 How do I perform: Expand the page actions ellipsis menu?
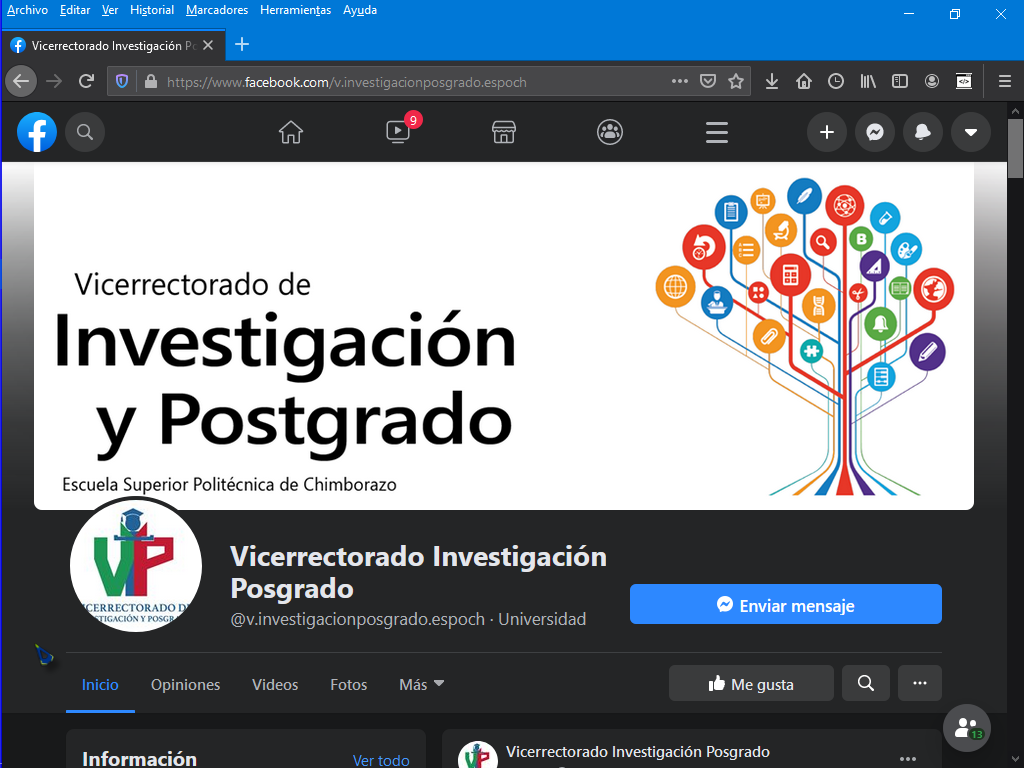click(x=920, y=684)
